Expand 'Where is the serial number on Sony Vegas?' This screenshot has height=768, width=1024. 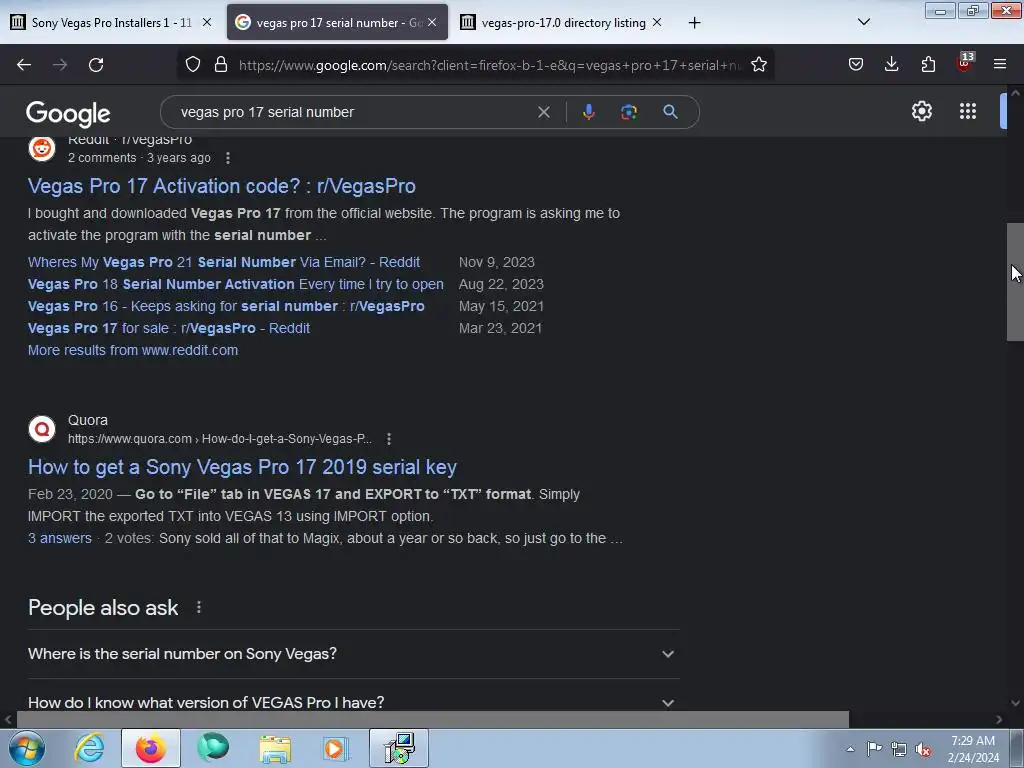pos(353,654)
